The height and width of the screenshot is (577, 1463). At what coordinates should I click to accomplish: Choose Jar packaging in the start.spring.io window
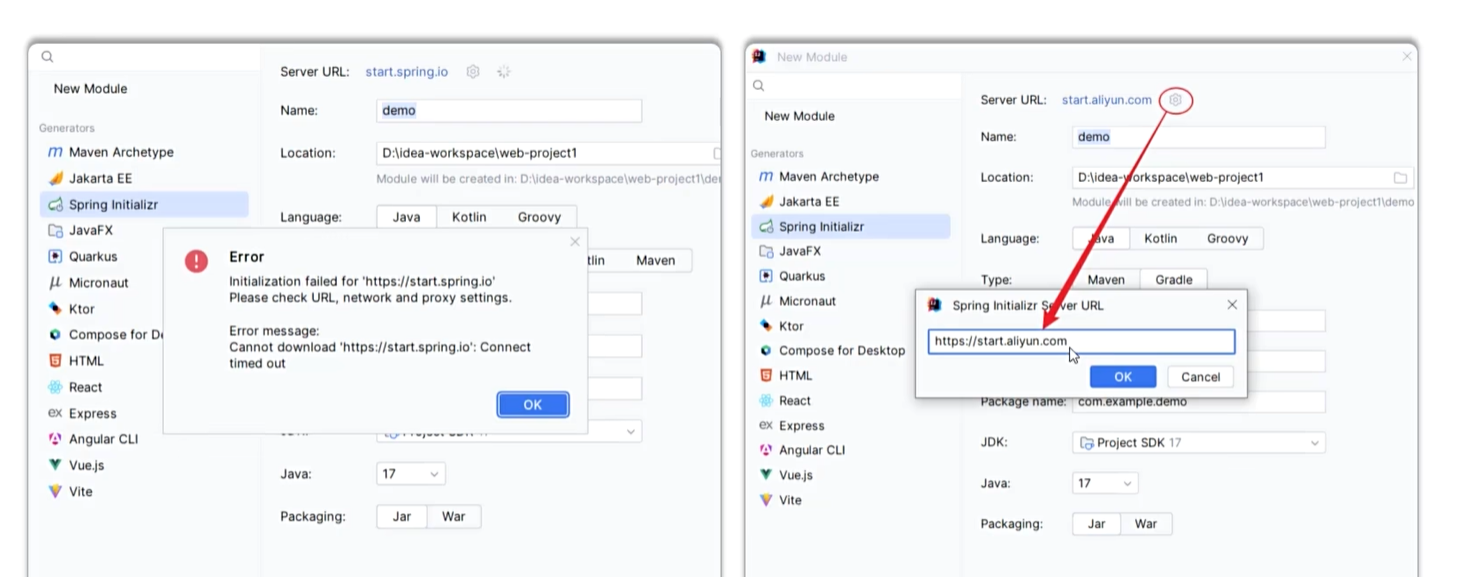tap(402, 517)
